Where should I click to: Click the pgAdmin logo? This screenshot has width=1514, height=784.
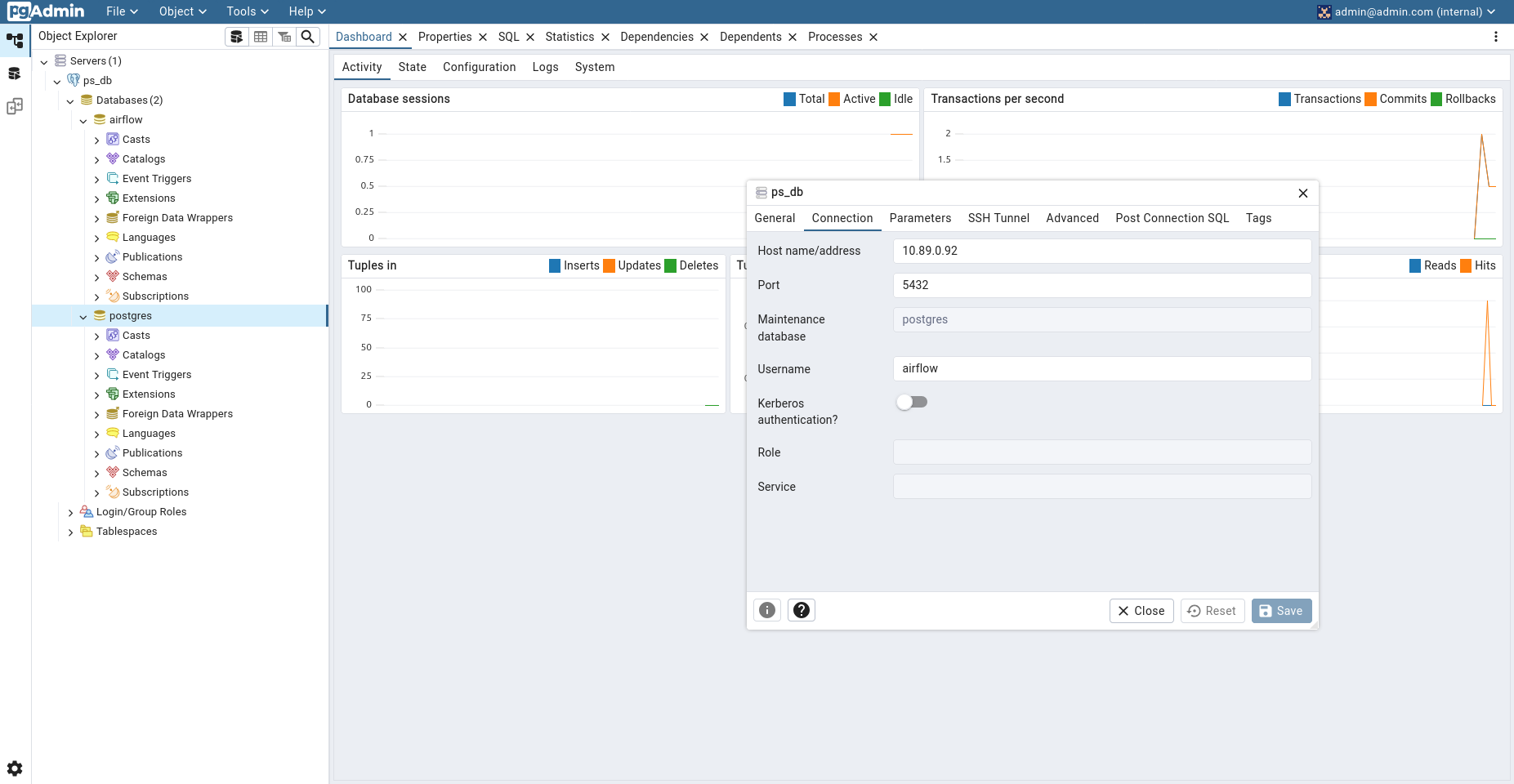[46, 11]
